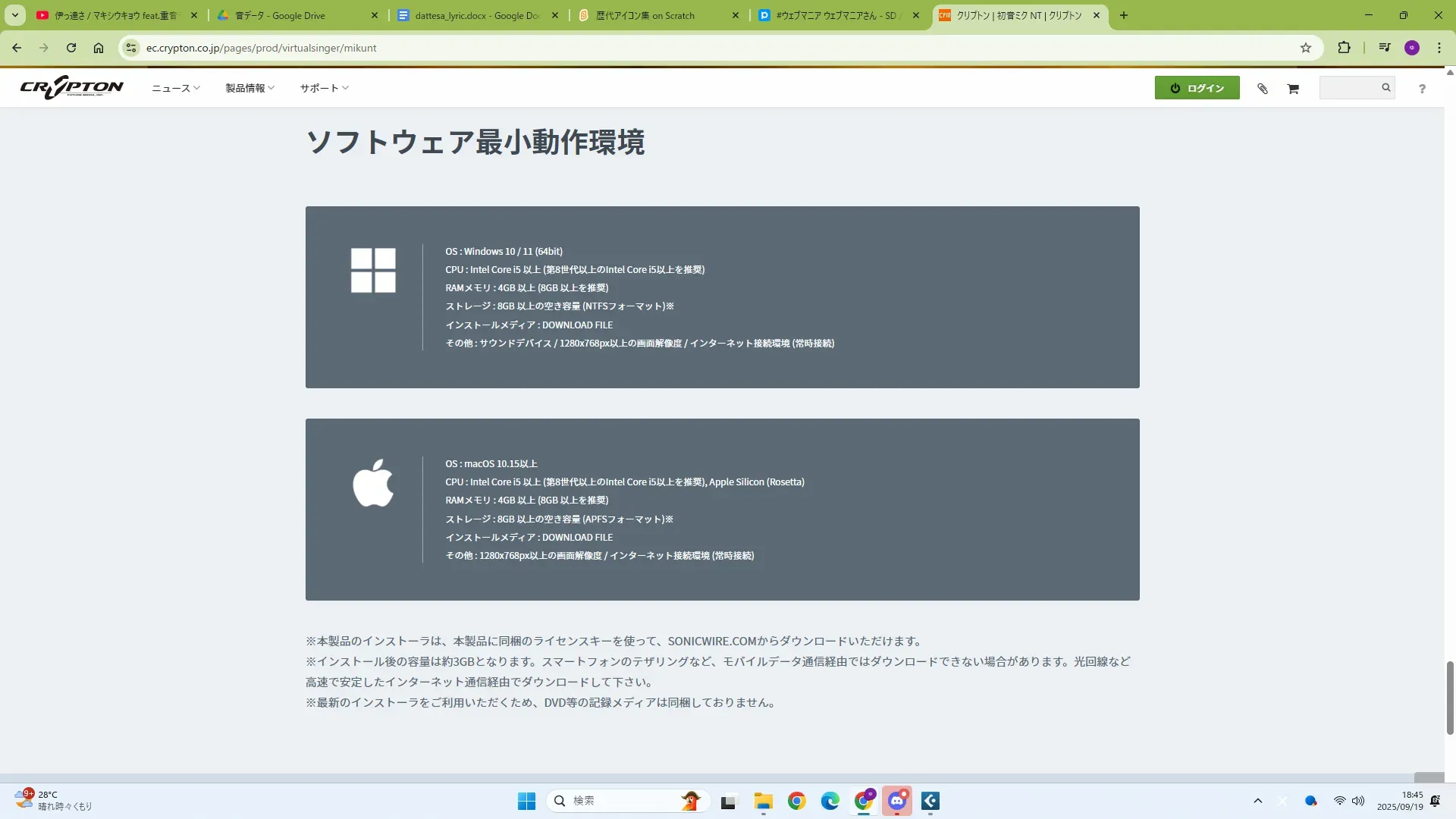Image resolution: width=1456 pixels, height=819 pixels.
Task: Bookmark this page with star icon
Action: coord(1306,48)
